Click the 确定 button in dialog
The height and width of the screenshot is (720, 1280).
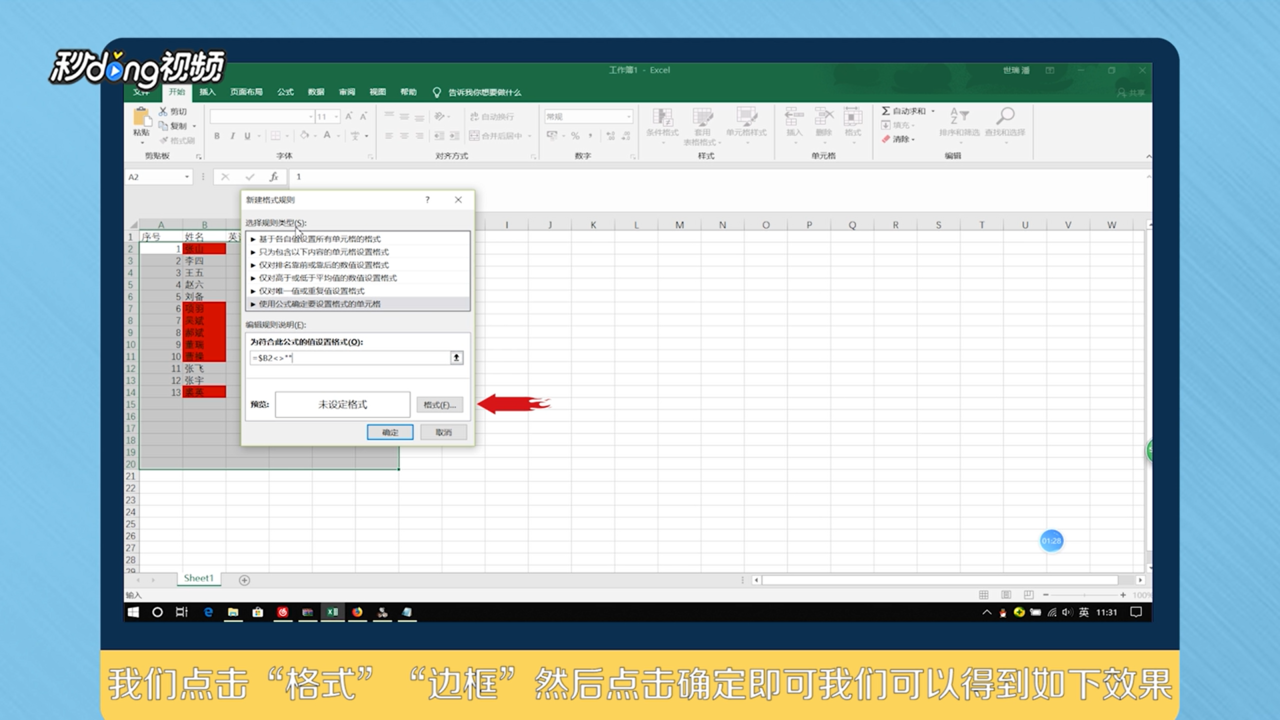tap(390, 433)
